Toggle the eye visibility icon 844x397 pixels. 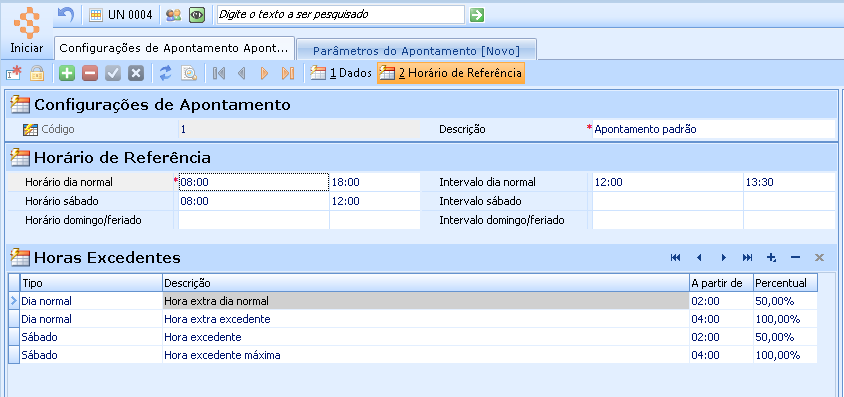(x=197, y=15)
